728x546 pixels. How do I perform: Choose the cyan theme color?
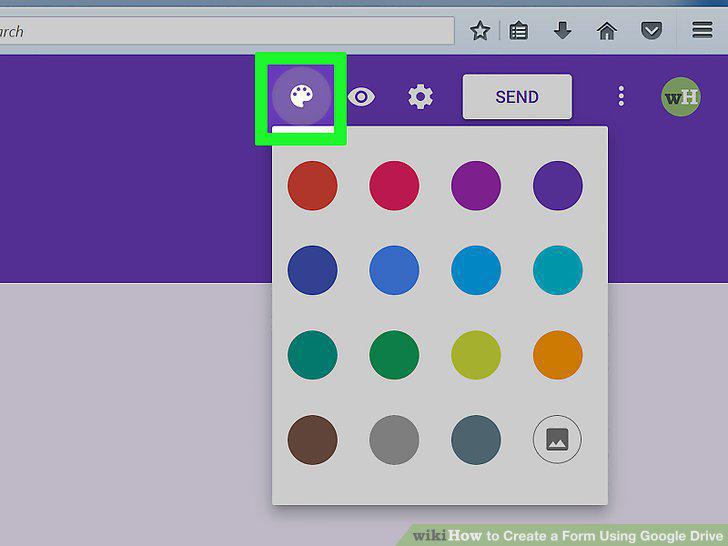(558, 270)
